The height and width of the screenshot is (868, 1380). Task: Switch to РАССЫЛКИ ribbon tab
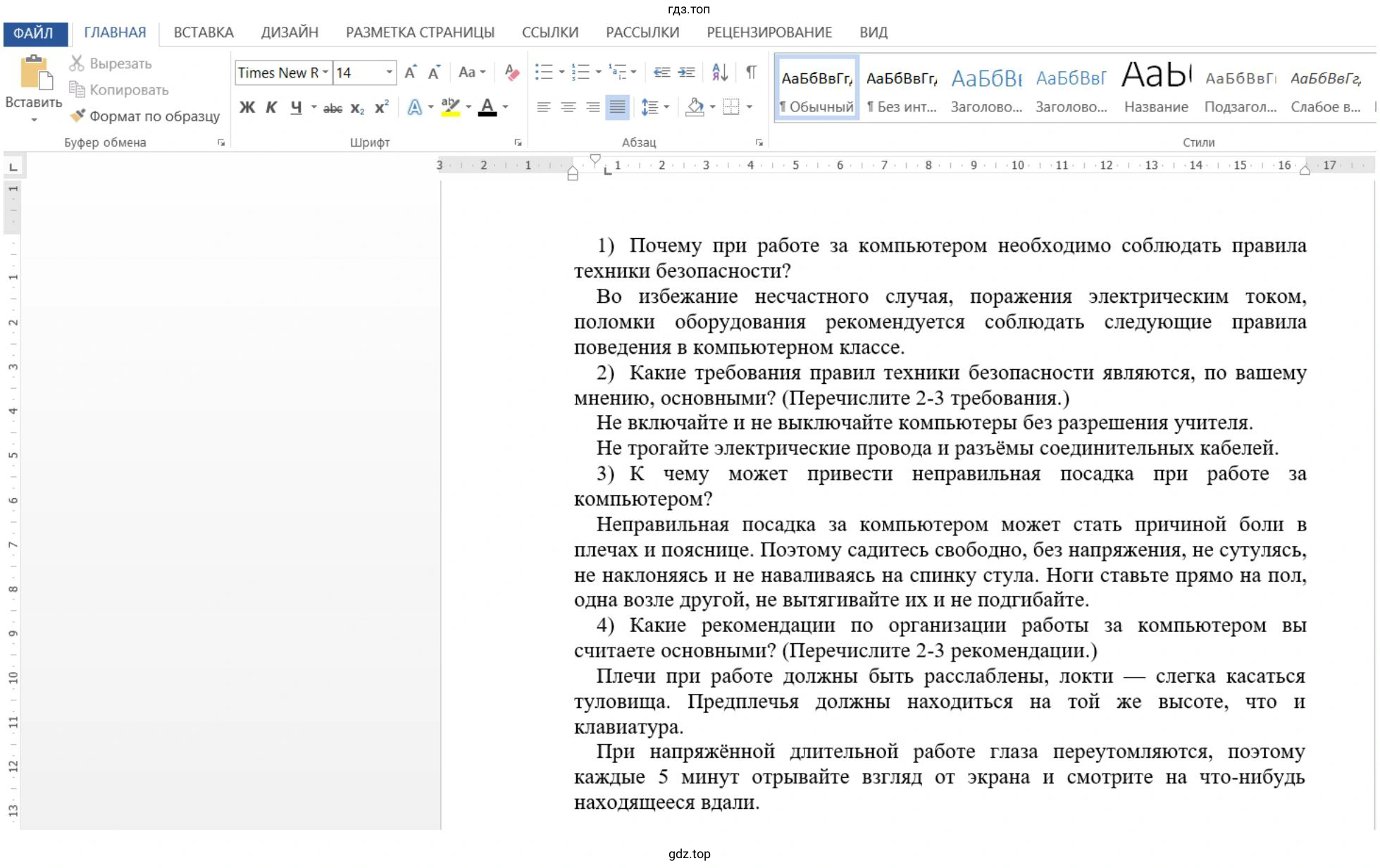642,32
